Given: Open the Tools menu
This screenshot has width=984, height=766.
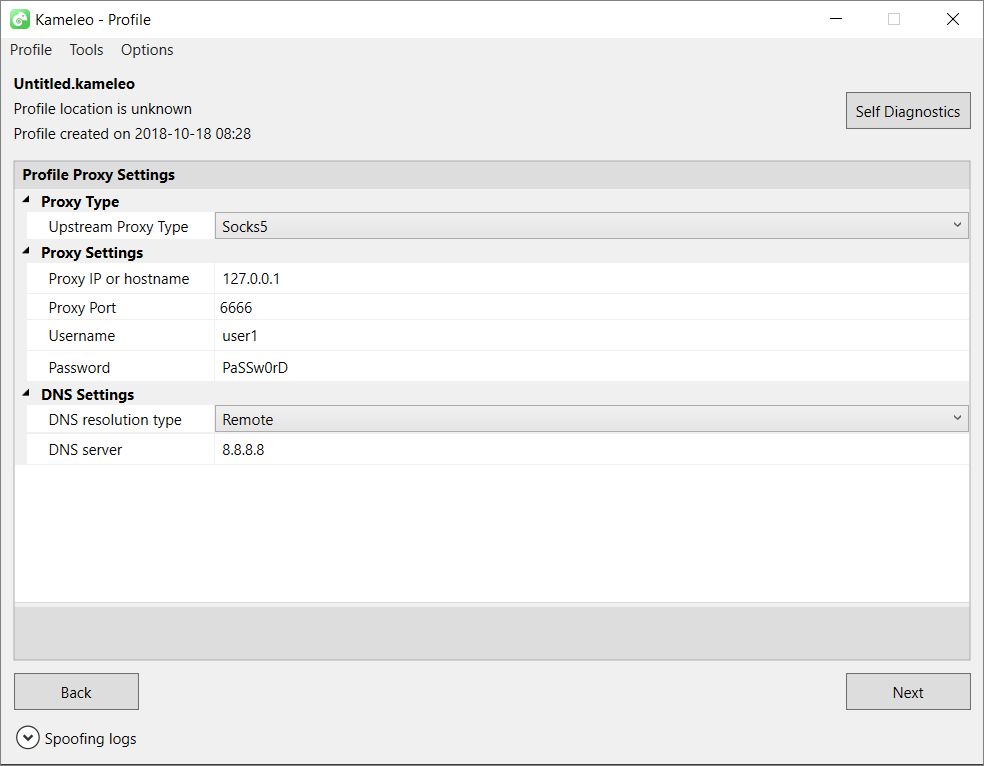Looking at the screenshot, I should [86, 50].
